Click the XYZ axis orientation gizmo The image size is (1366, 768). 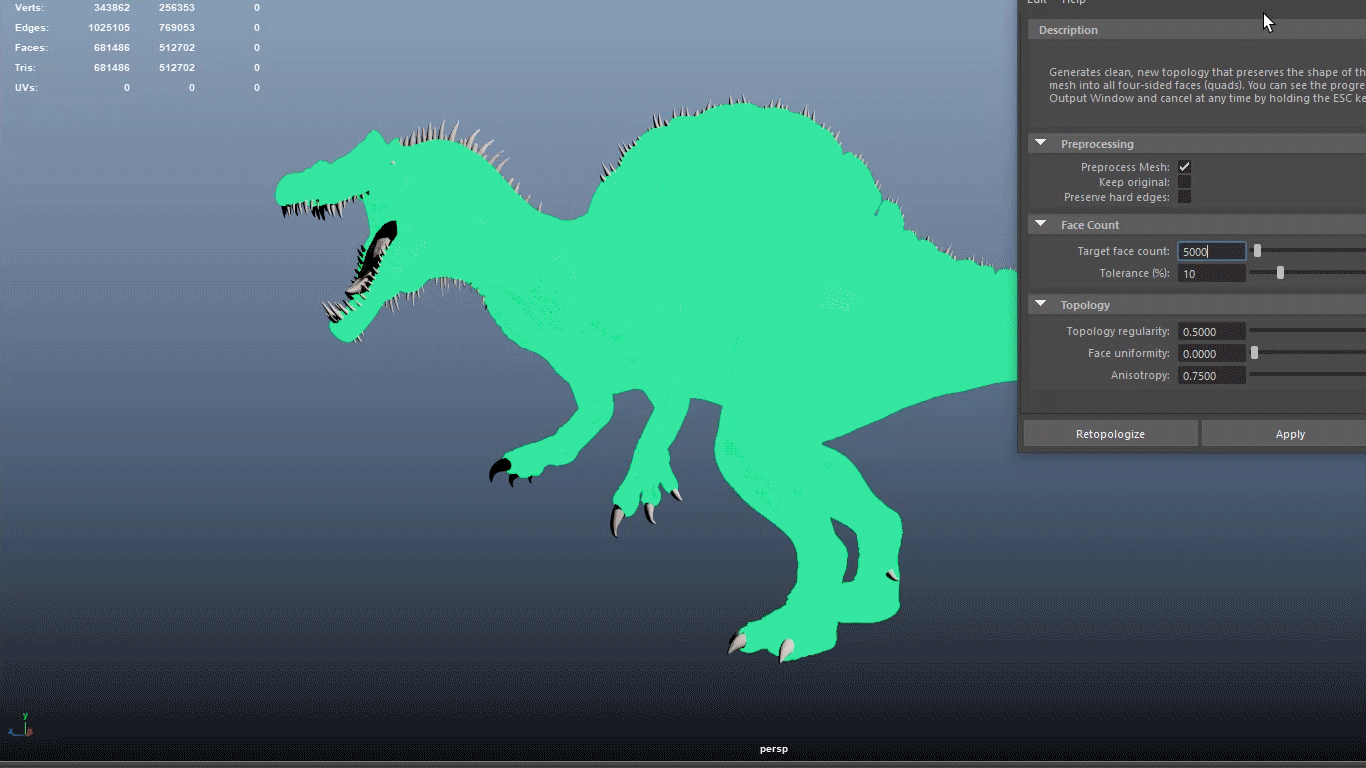tap(22, 726)
